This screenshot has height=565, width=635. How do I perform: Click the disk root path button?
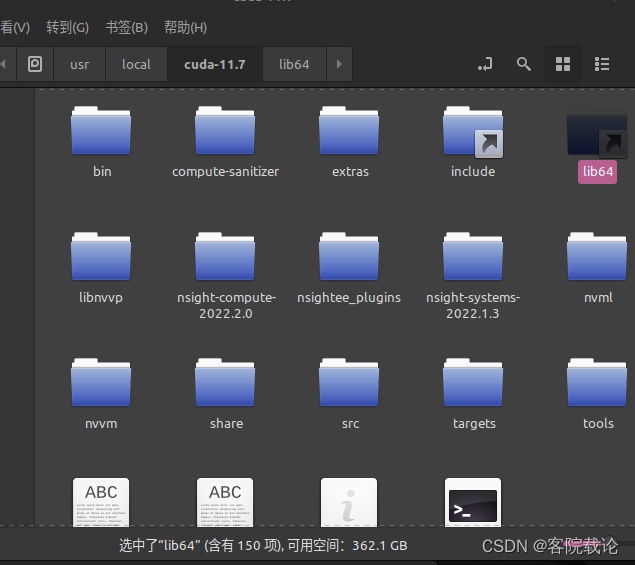(35, 64)
